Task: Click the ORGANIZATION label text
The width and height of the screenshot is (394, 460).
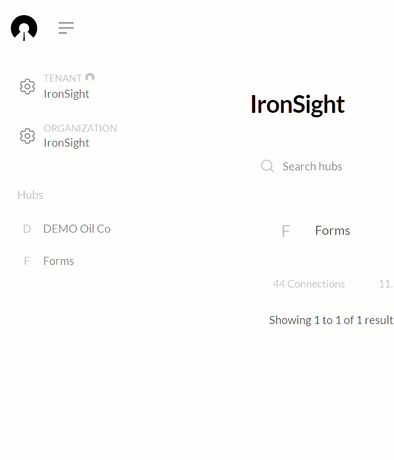Action: coord(80,128)
